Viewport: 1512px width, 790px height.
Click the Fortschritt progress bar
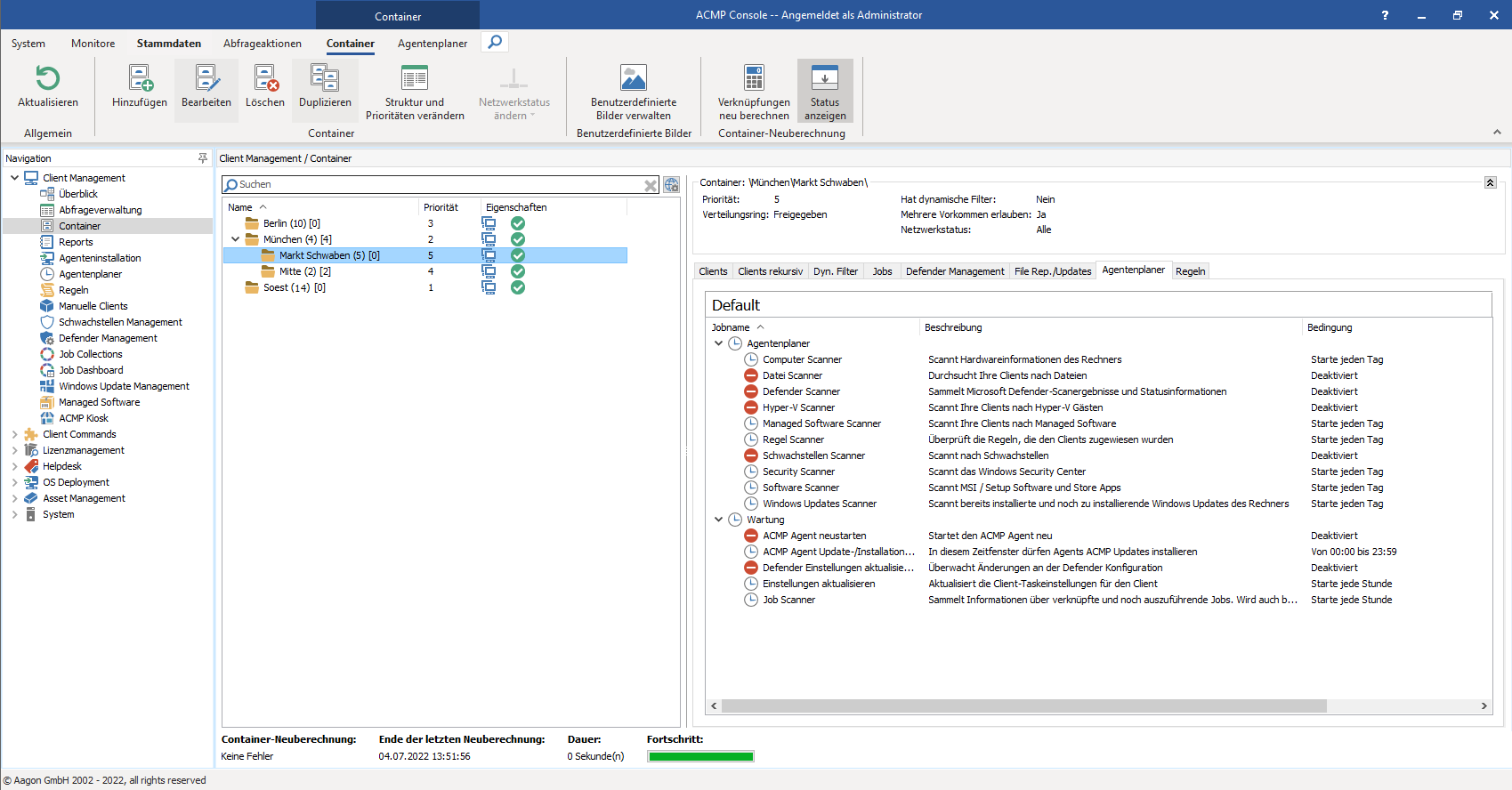pyautogui.click(x=700, y=756)
